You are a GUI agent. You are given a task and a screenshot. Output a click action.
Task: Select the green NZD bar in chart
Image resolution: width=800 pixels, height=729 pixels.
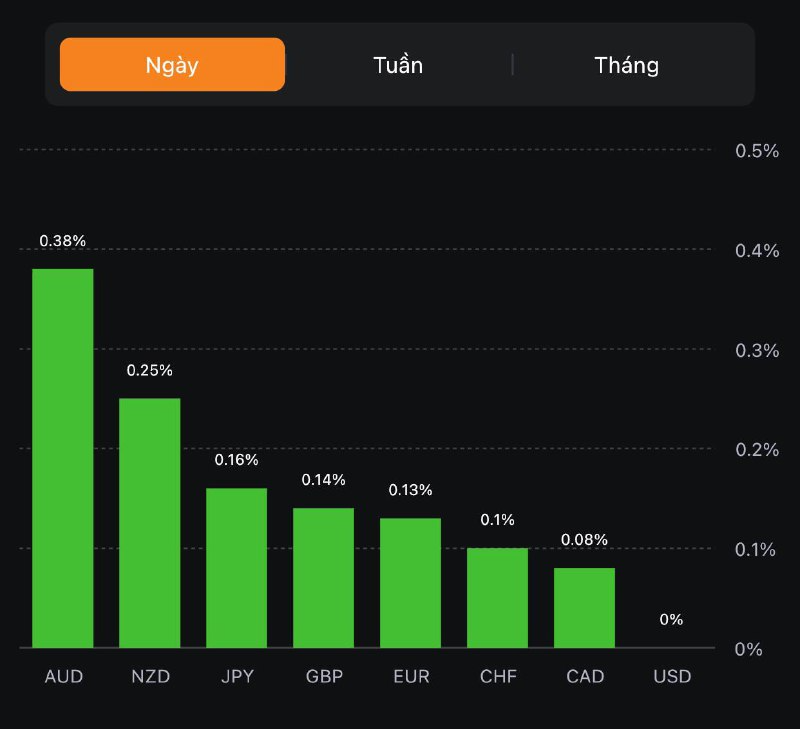[150, 522]
